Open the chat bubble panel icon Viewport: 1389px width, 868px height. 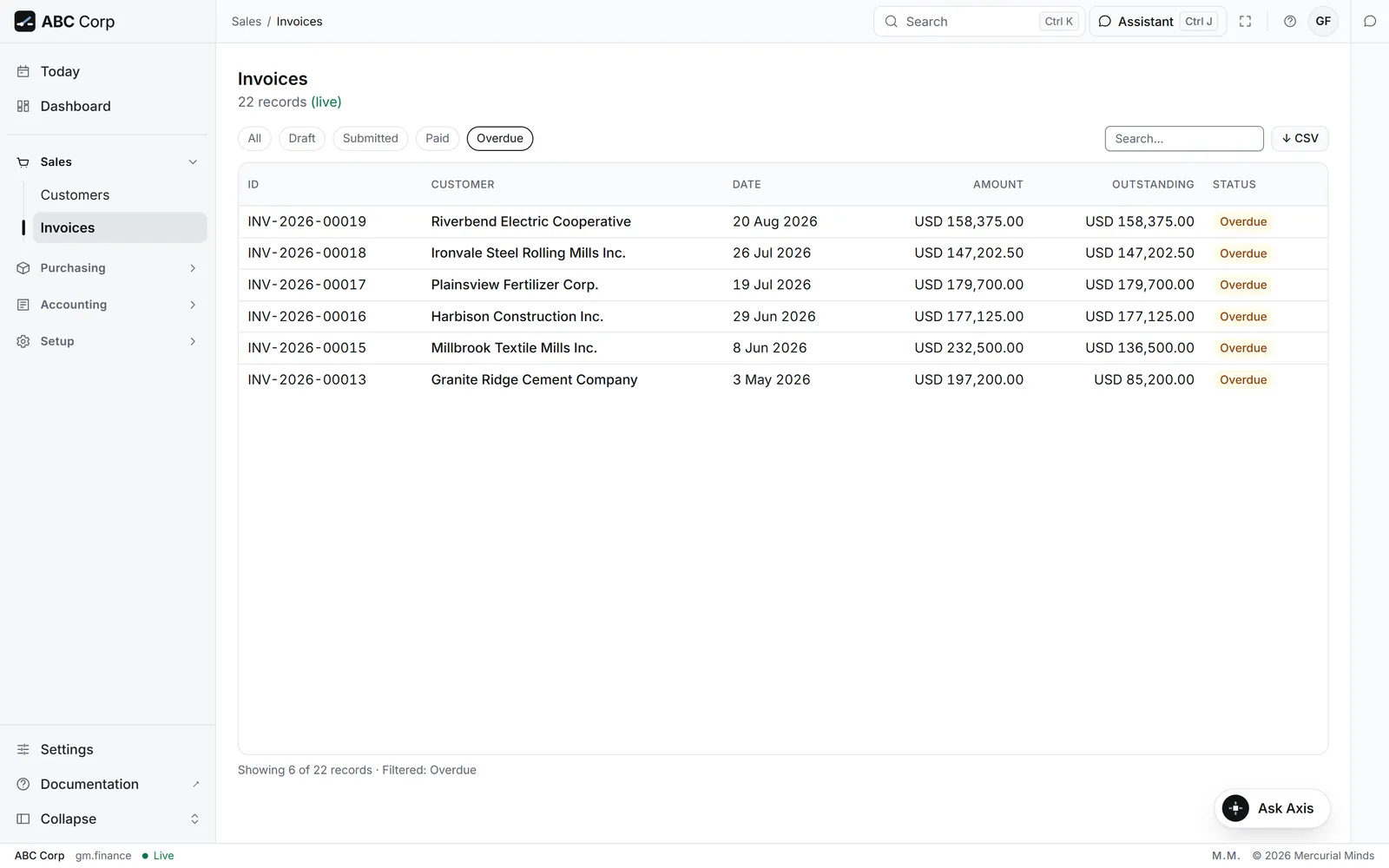pyautogui.click(x=1370, y=22)
